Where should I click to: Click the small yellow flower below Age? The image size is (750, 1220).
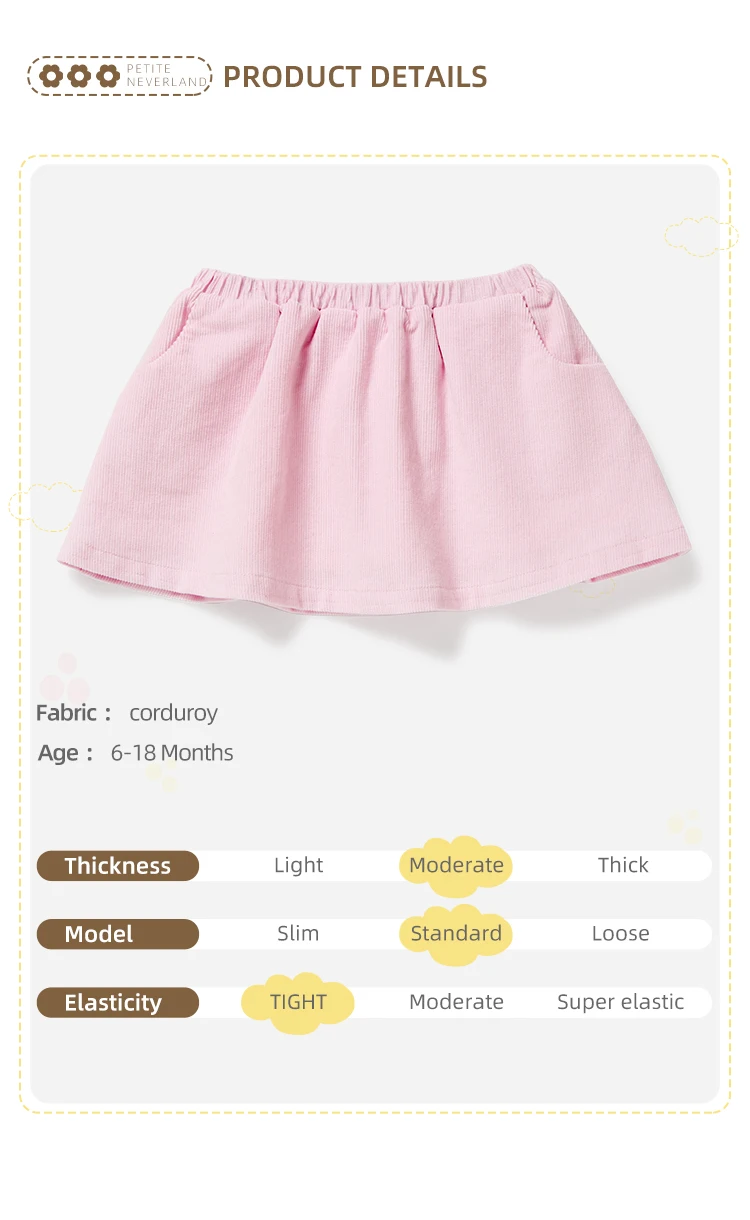pos(162,777)
